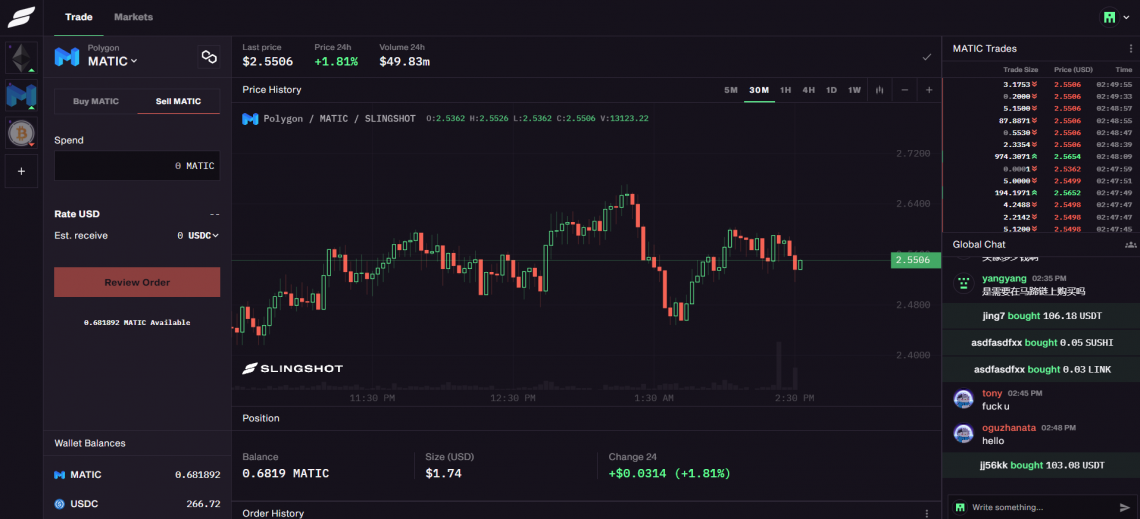Click the 0.681892 MATIC Available link
Screen dimensions: 1140x519
click(x=137, y=322)
